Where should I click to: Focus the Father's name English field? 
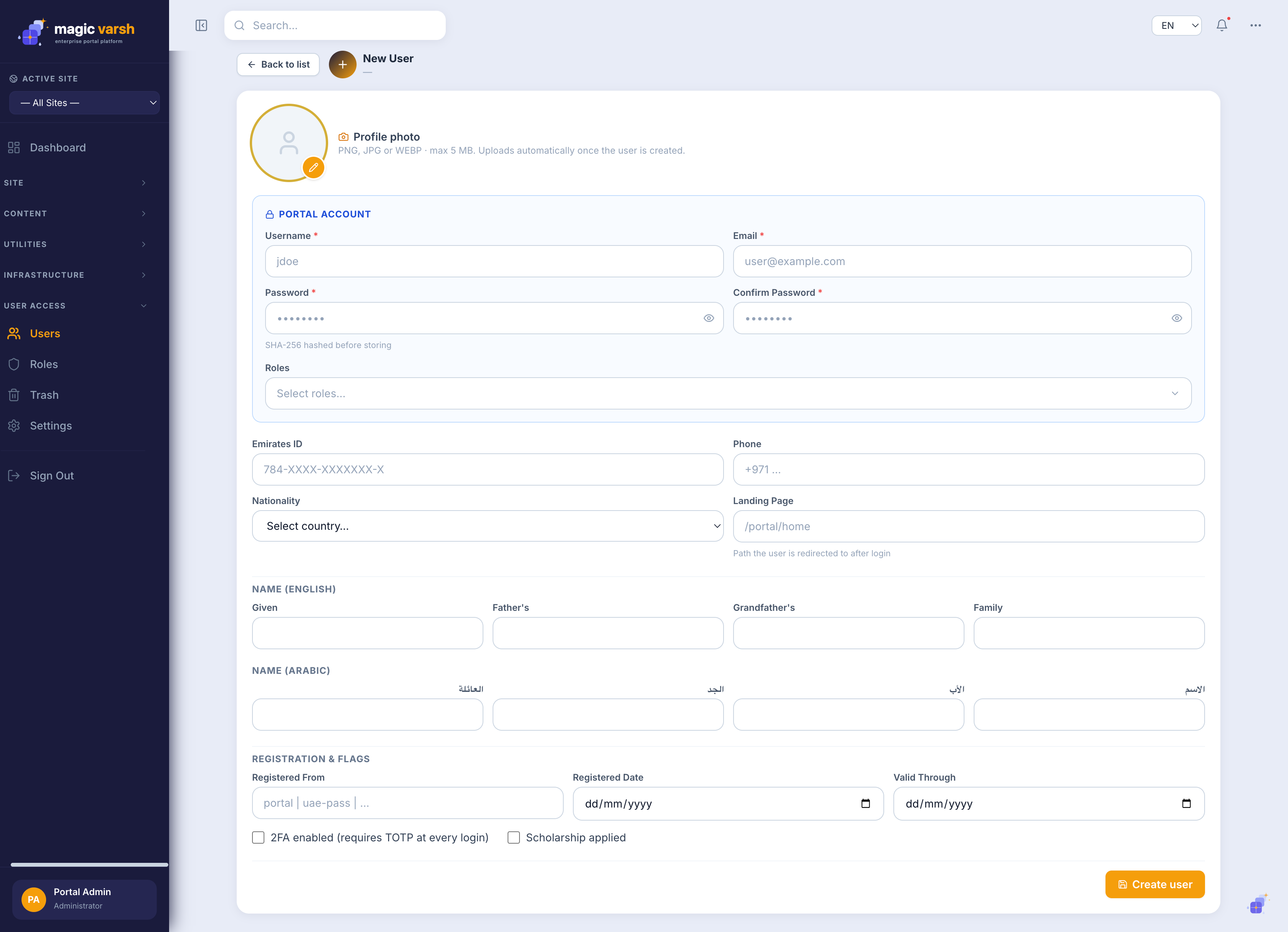pyautogui.click(x=608, y=633)
